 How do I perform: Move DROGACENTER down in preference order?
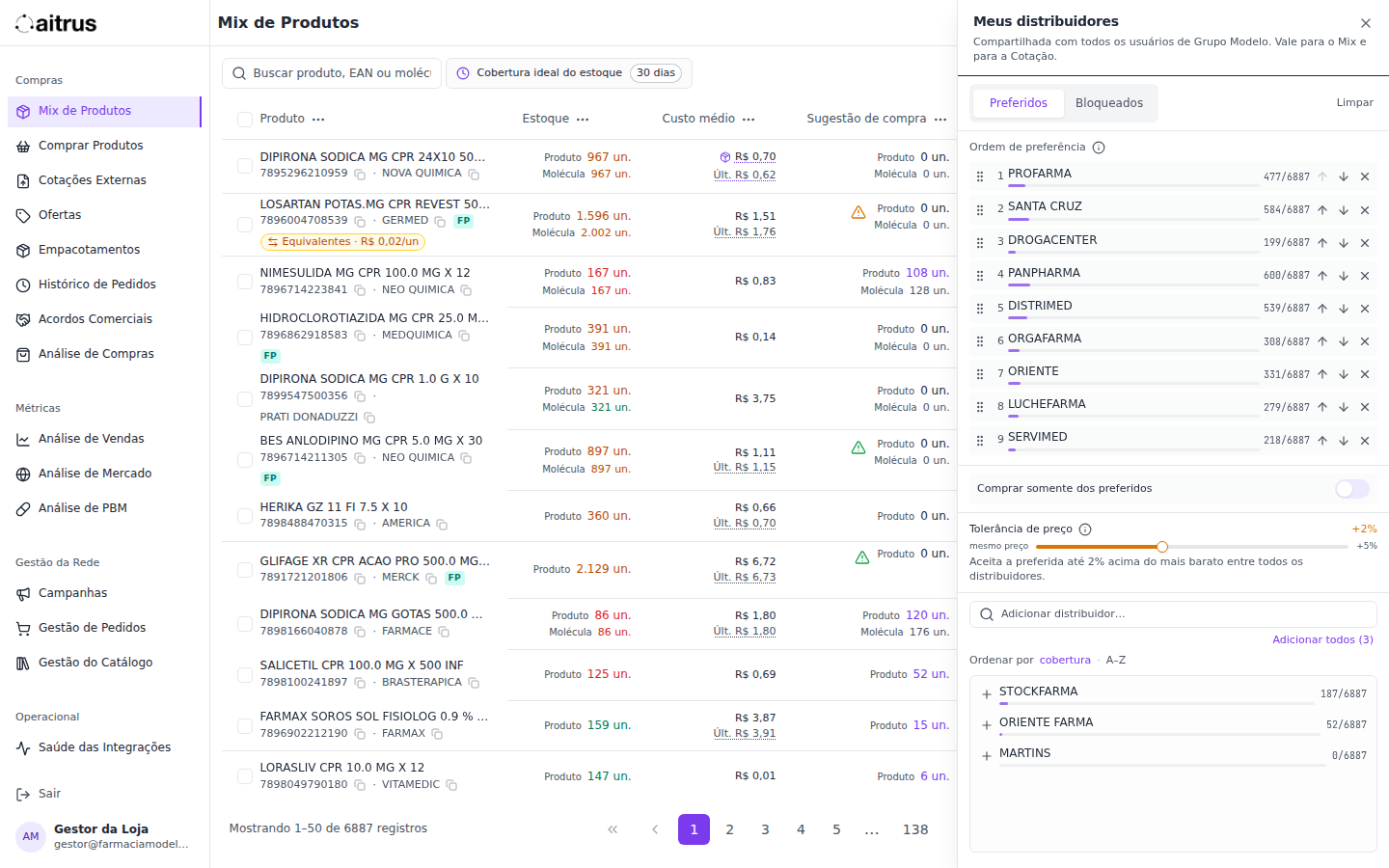click(1344, 243)
